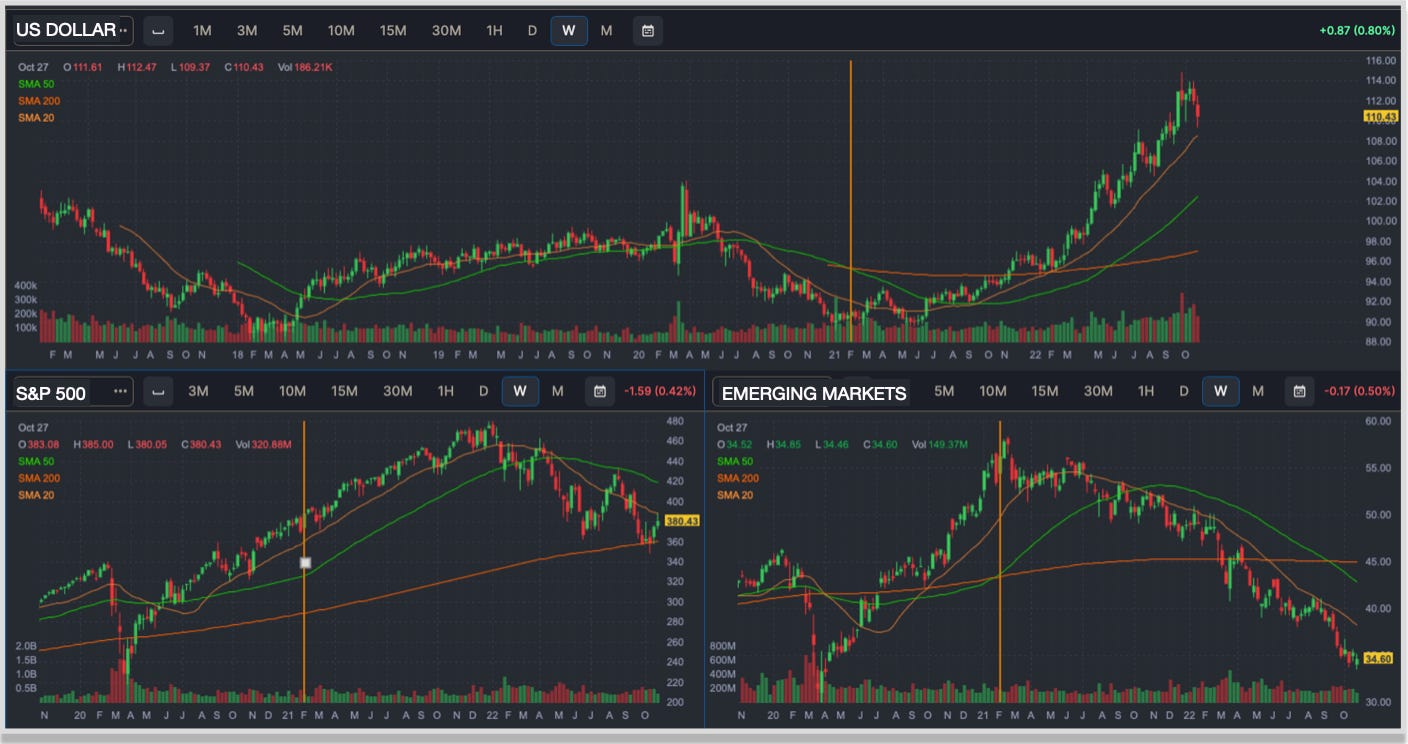Select 5M interval in S&P 500 chart

tap(244, 391)
